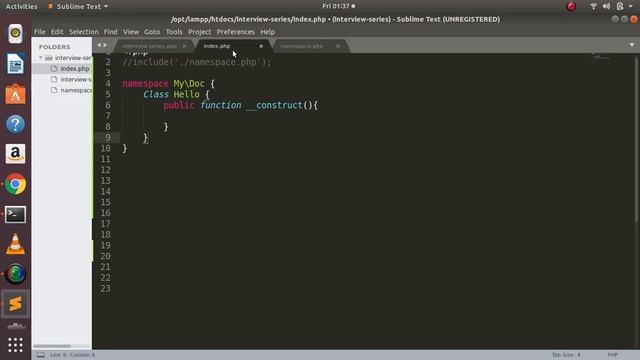The height and width of the screenshot is (360, 640).
Task: Click the sidebar horizontal scrollbar
Action: coord(52,346)
